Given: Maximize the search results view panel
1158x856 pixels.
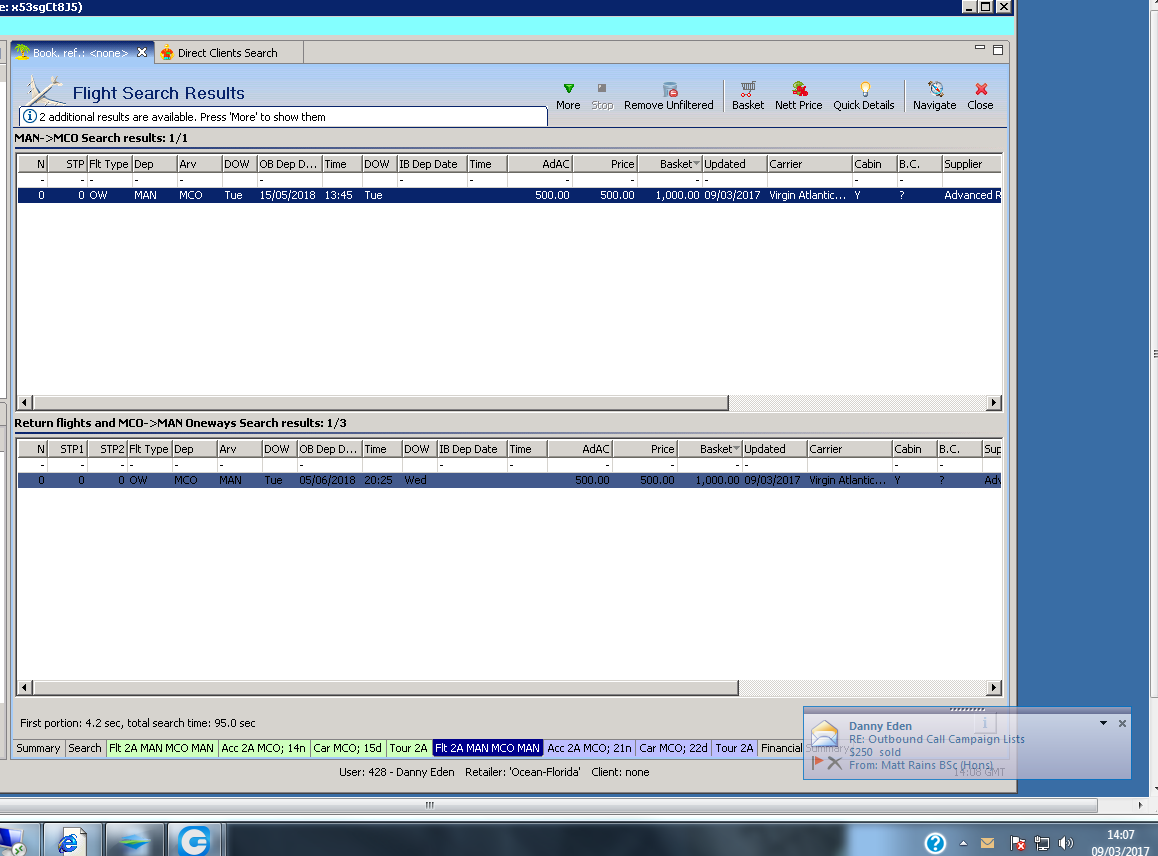Looking at the screenshot, I should [x=998, y=49].
